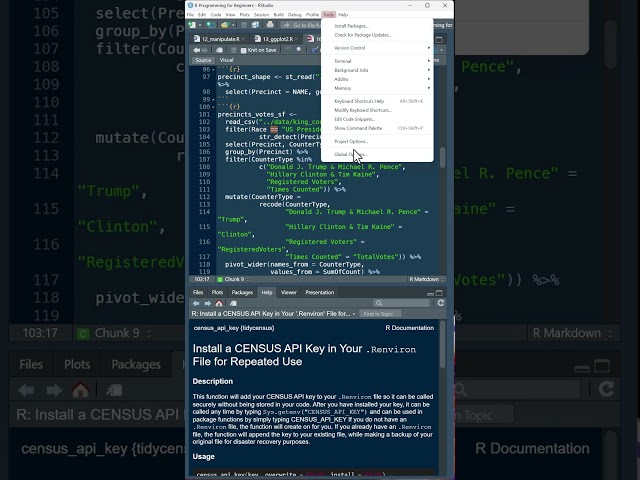Open the Help menu in menu bar
Image resolution: width=640 pixels, height=480 pixels.
pyautogui.click(x=343, y=15)
